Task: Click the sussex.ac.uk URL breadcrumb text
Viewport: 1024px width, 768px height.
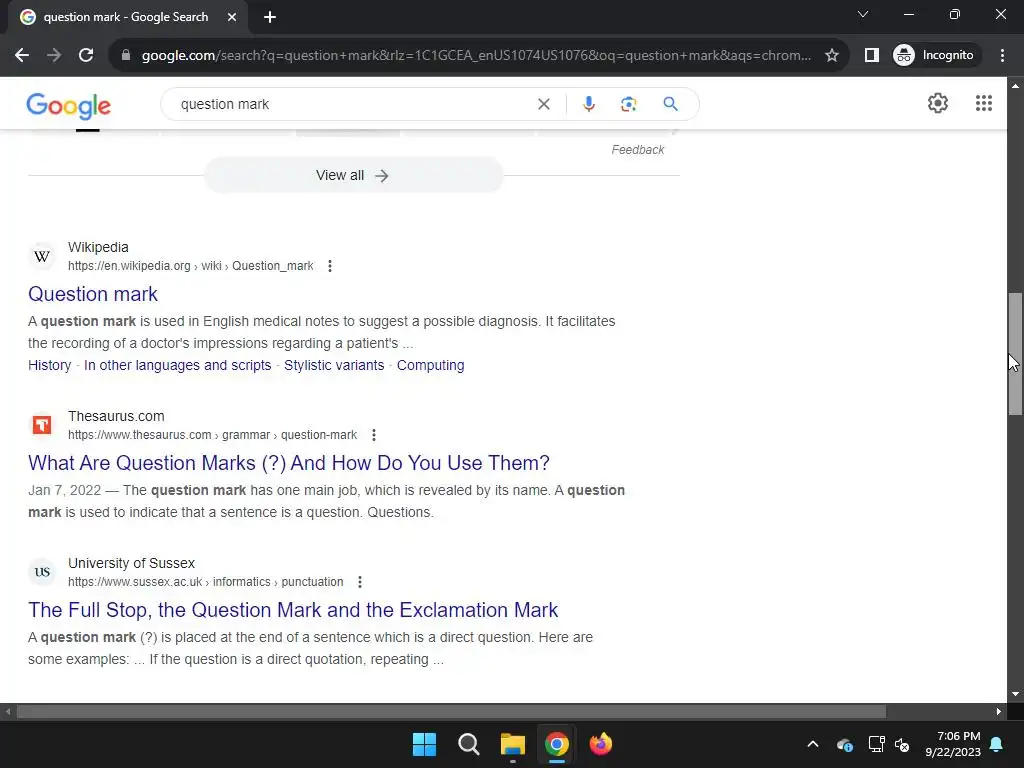Action: point(206,583)
